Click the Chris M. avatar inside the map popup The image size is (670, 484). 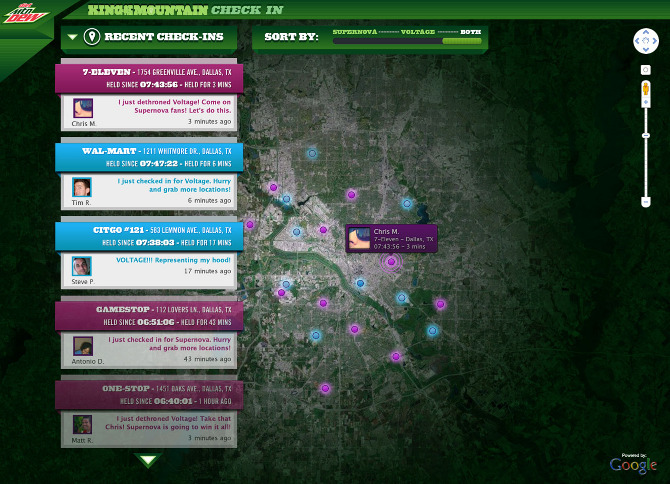(359, 238)
